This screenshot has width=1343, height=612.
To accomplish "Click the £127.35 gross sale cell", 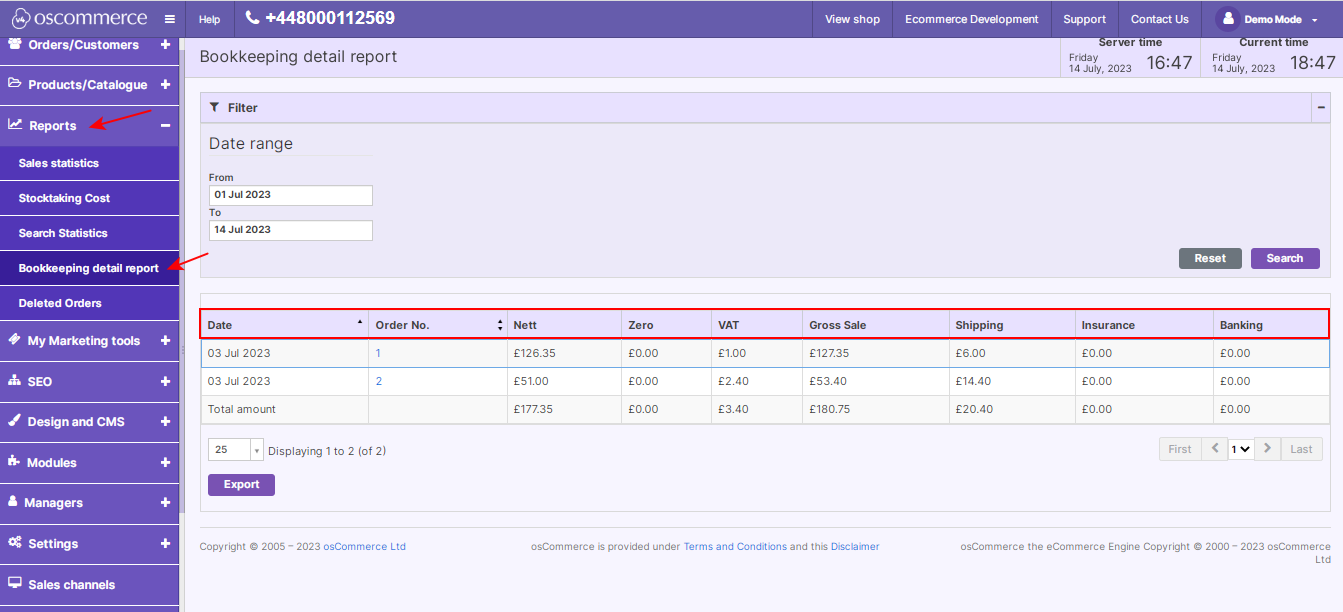I will point(876,353).
